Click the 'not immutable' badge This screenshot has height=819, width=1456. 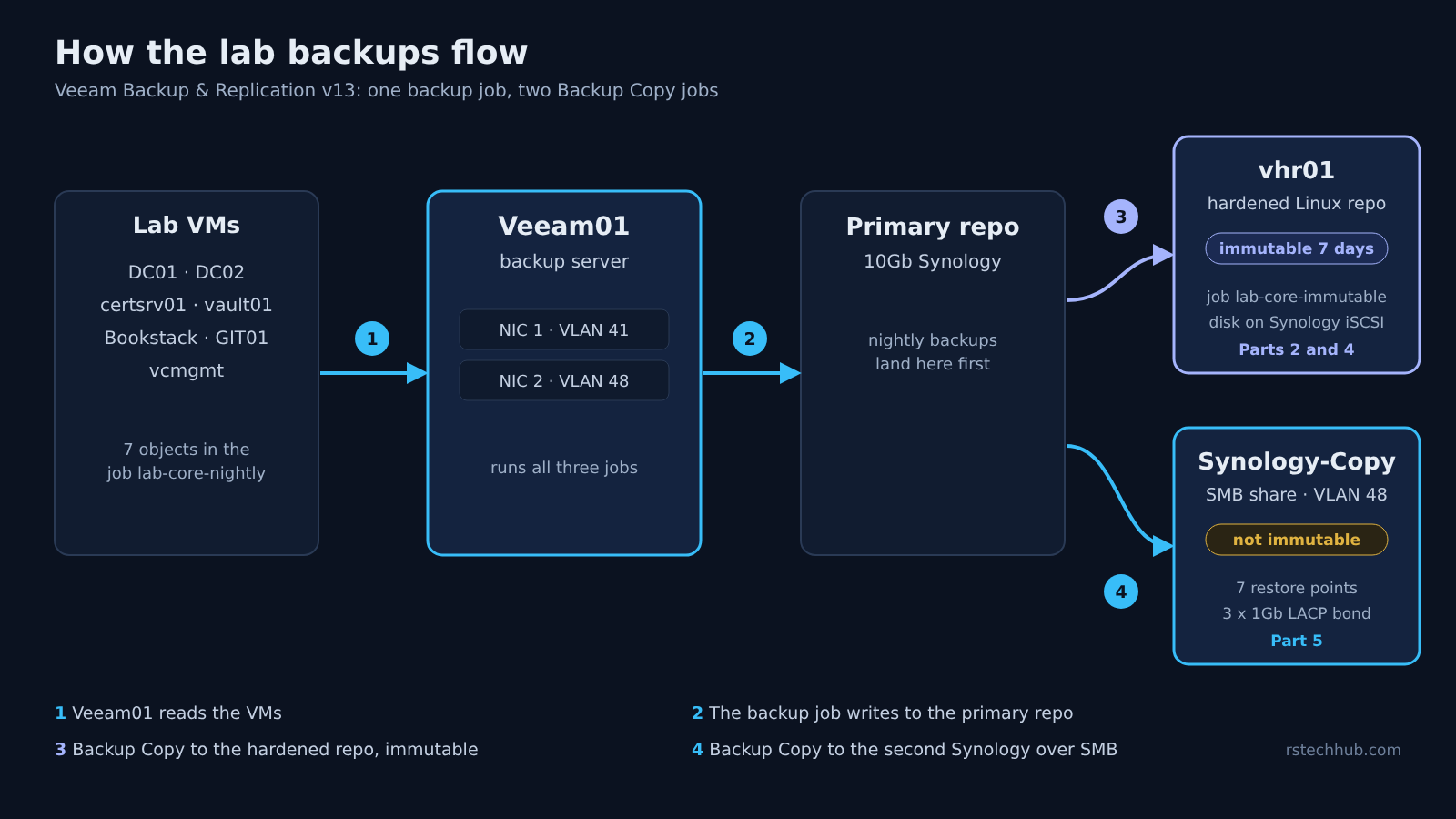click(x=1297, y=540)
